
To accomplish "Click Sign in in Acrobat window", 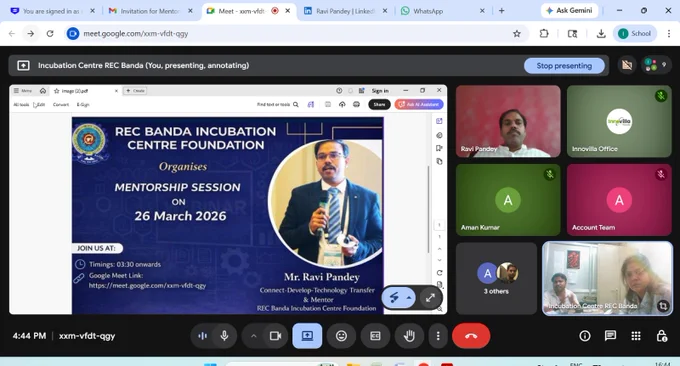I will (380, 91).
